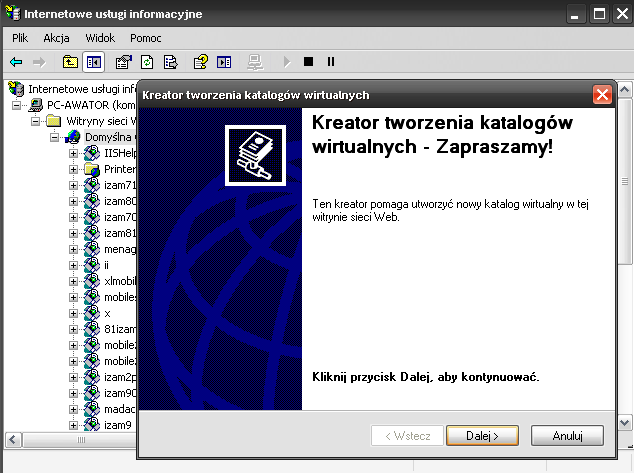Close the virtual directory wizard dialog

tap(602, 95)
